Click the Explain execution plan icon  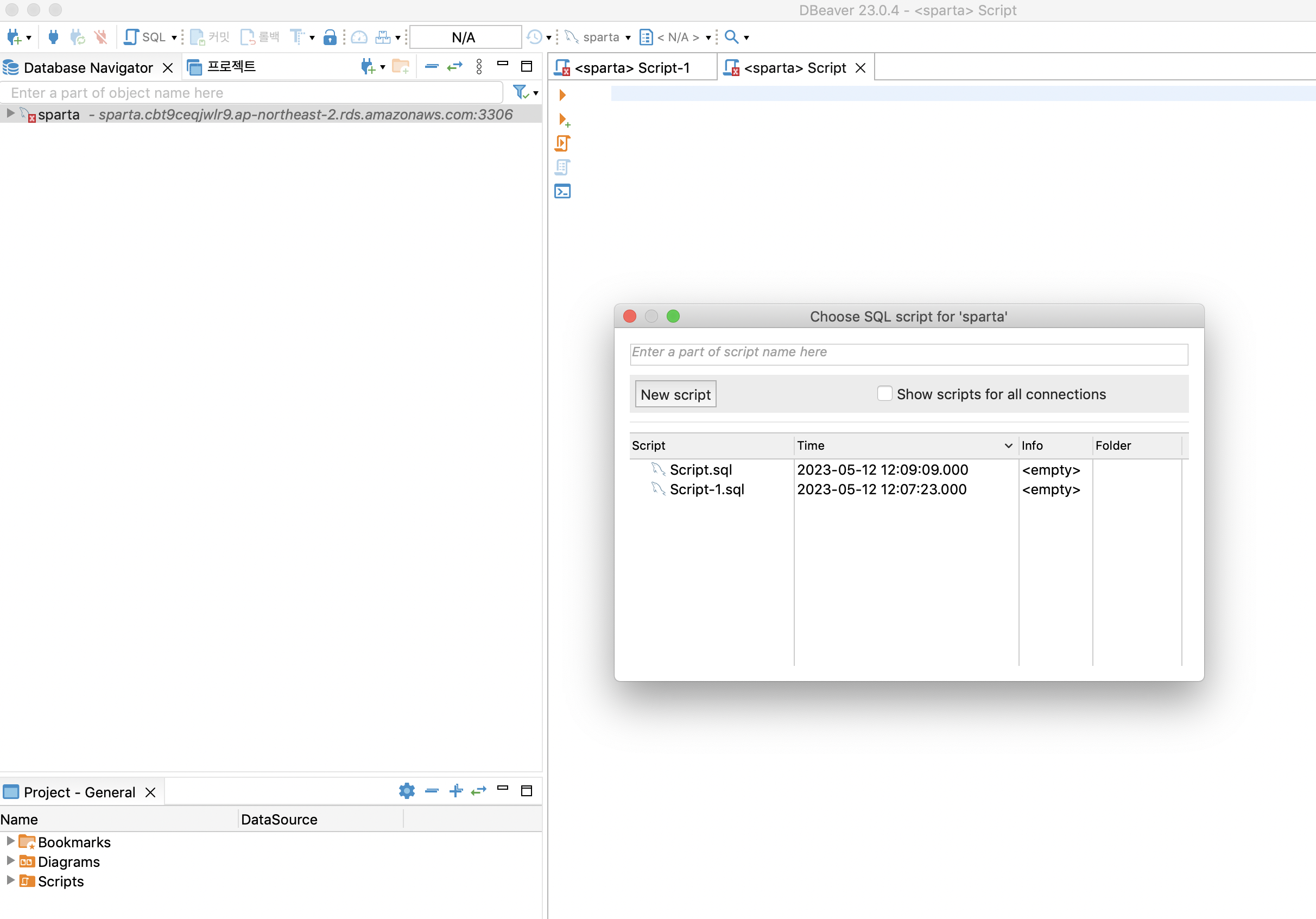point(562,167)
